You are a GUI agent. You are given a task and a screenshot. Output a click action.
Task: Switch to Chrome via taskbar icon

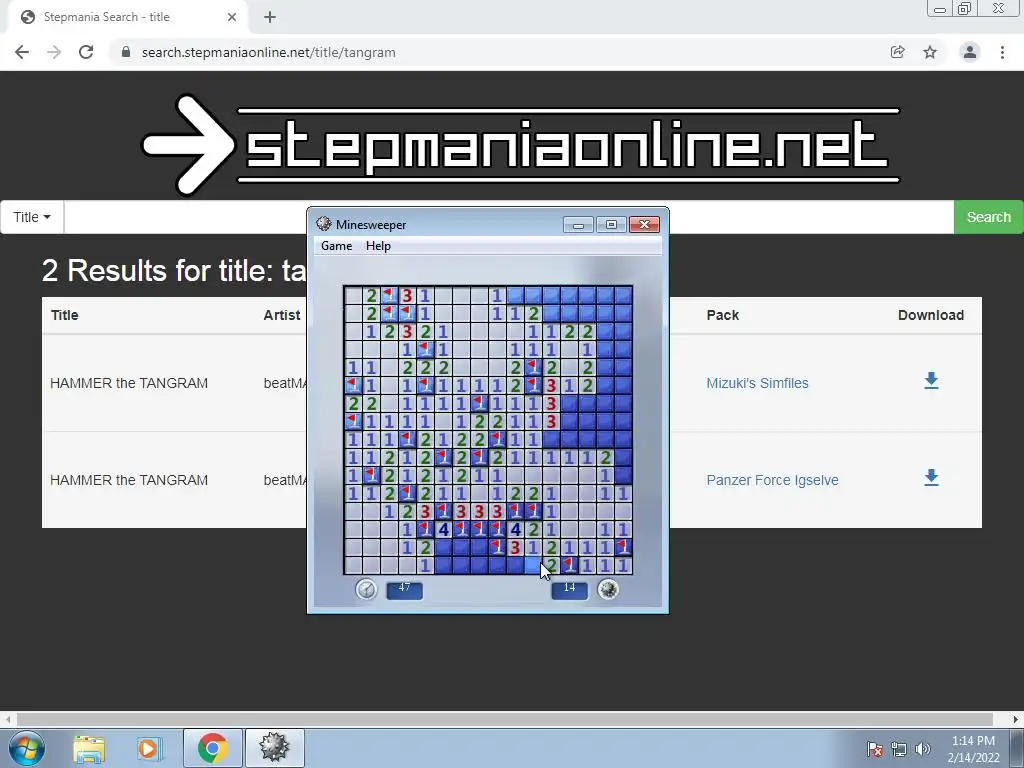(x=212, y=748)
